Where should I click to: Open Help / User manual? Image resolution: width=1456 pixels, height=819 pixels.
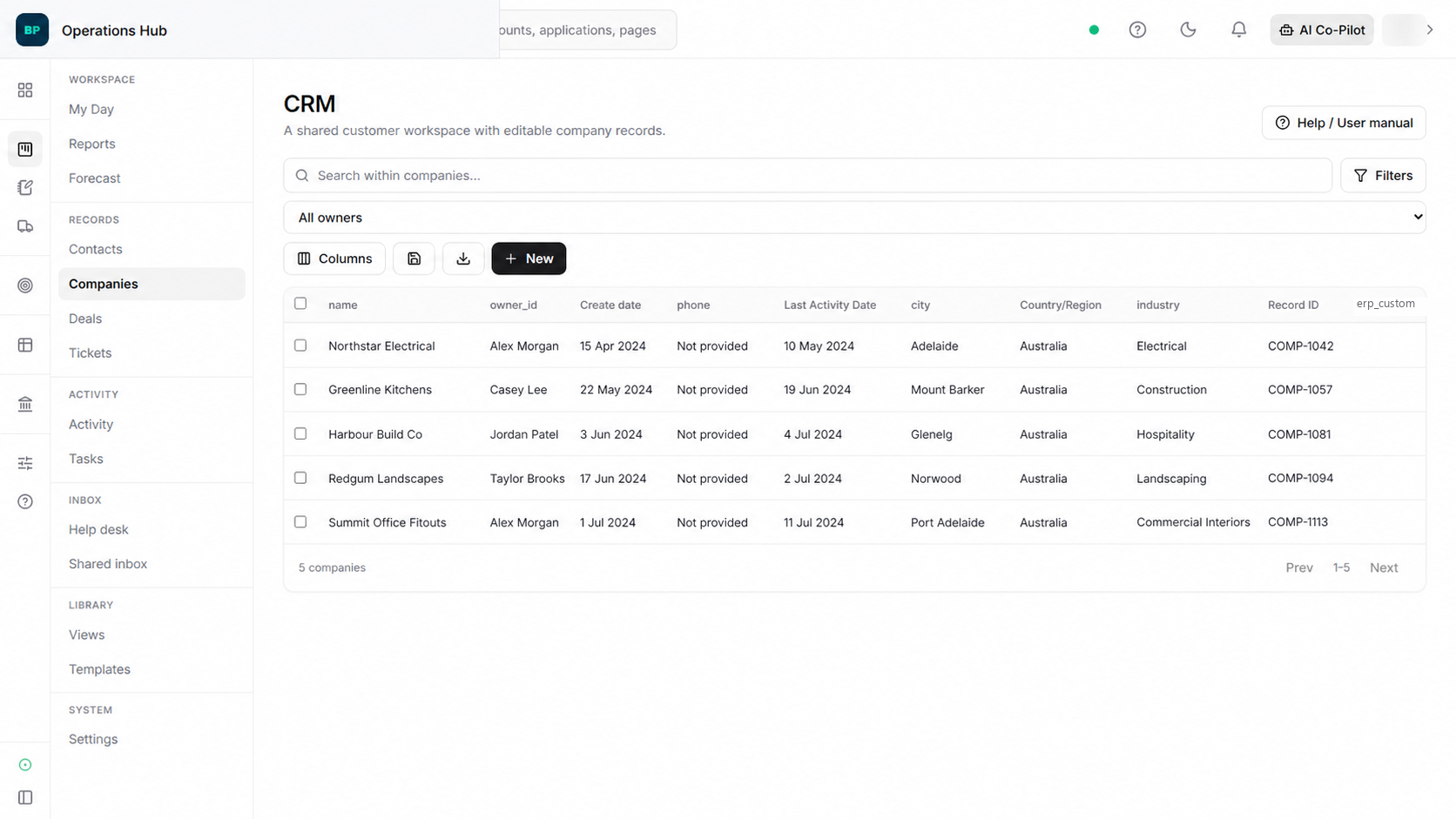point(1344,123)
